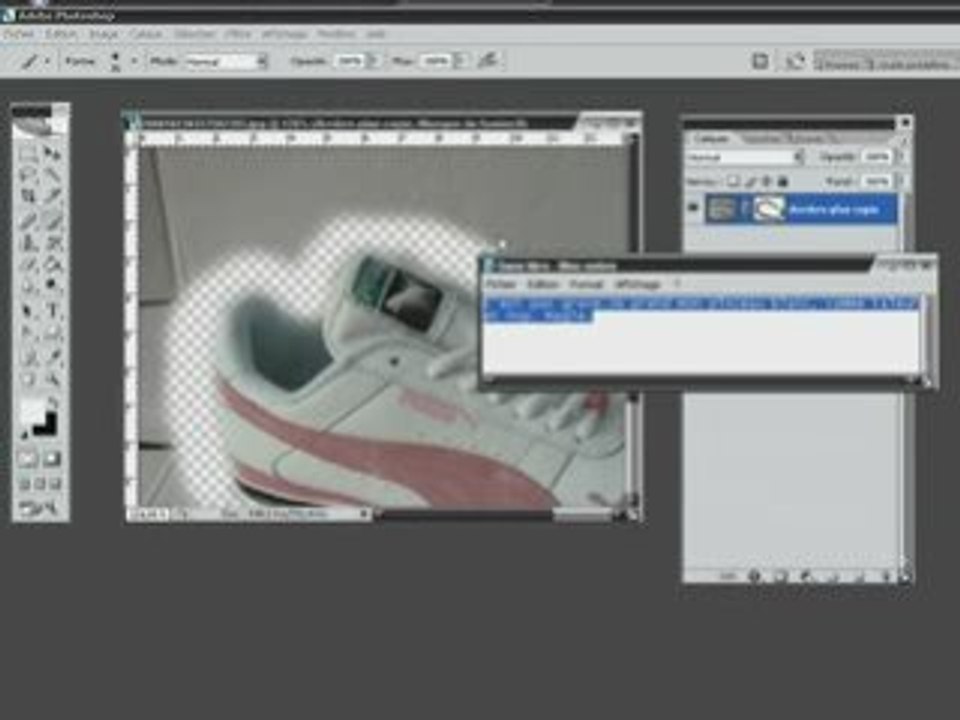
Task: Select the Dodge tool
Action: (x=53, y=286)
